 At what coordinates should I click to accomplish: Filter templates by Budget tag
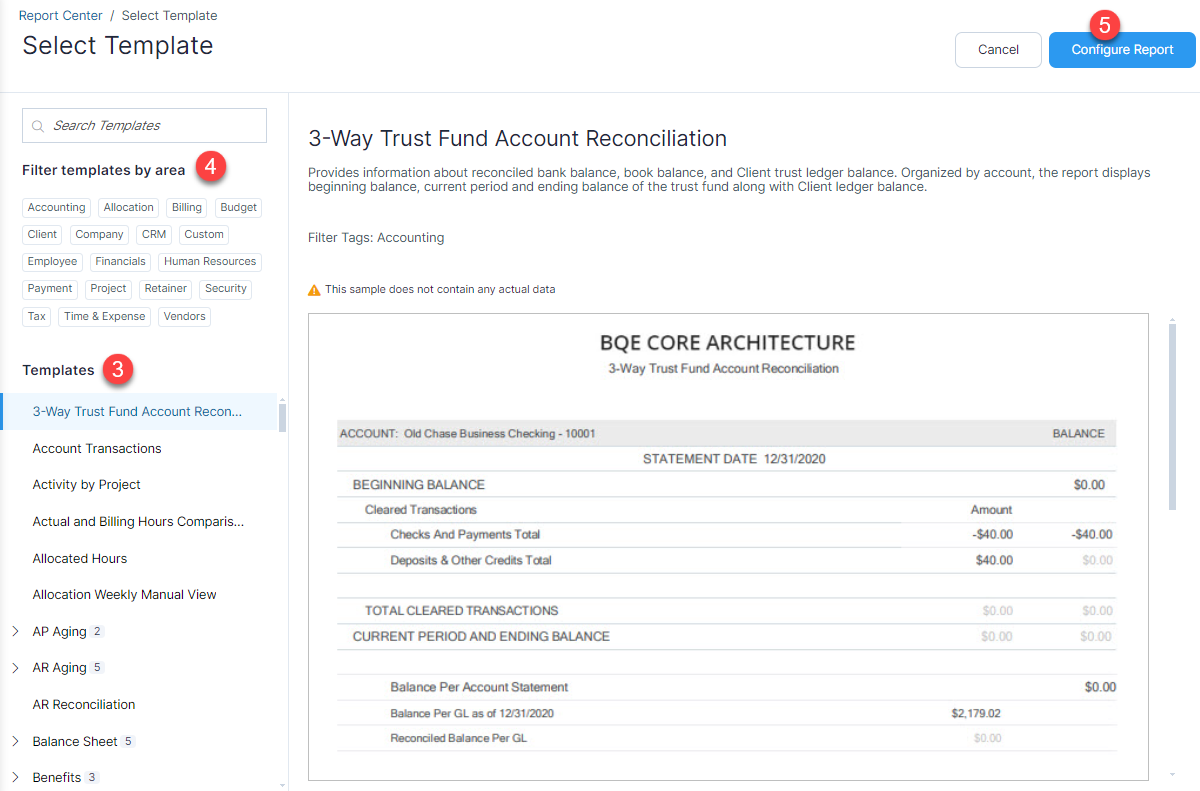click(x=239, y=208)
